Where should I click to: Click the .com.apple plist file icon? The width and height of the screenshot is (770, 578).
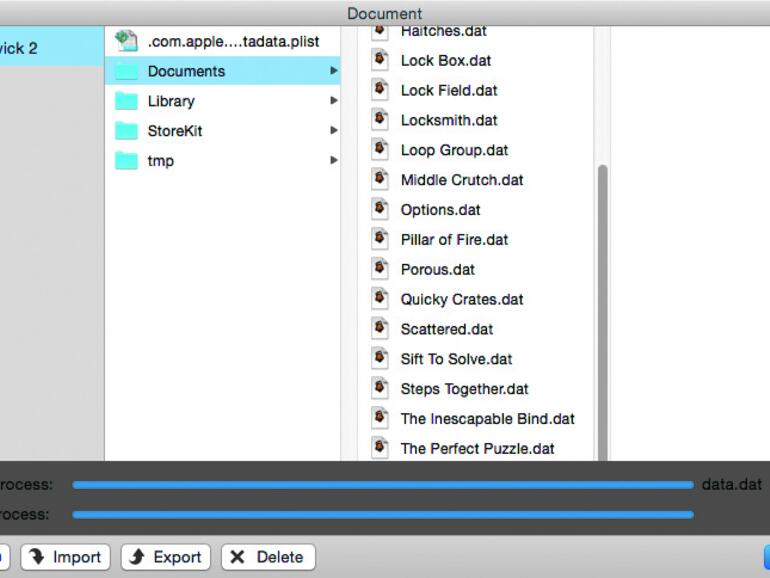(126, 41)
